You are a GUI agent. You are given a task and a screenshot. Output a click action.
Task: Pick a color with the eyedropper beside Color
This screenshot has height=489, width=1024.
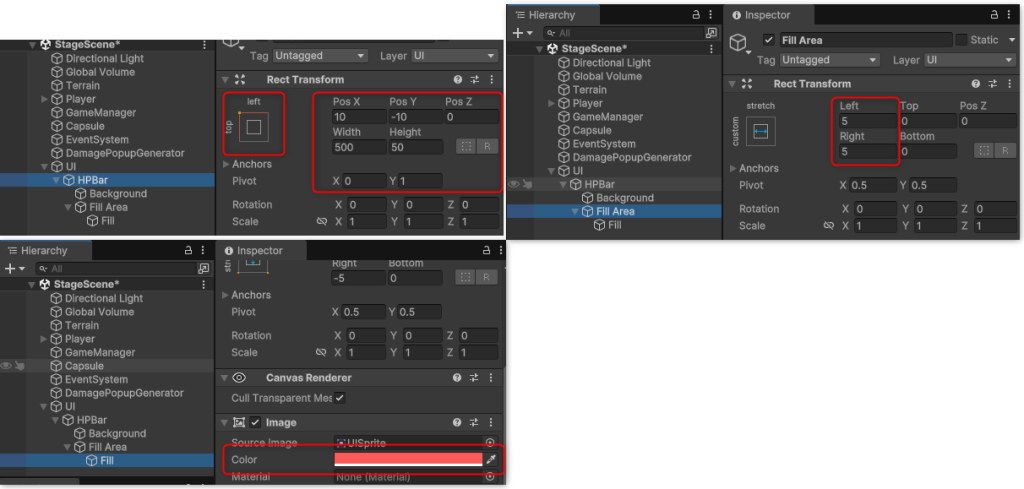pyautogui.click(x=490, y=459)
